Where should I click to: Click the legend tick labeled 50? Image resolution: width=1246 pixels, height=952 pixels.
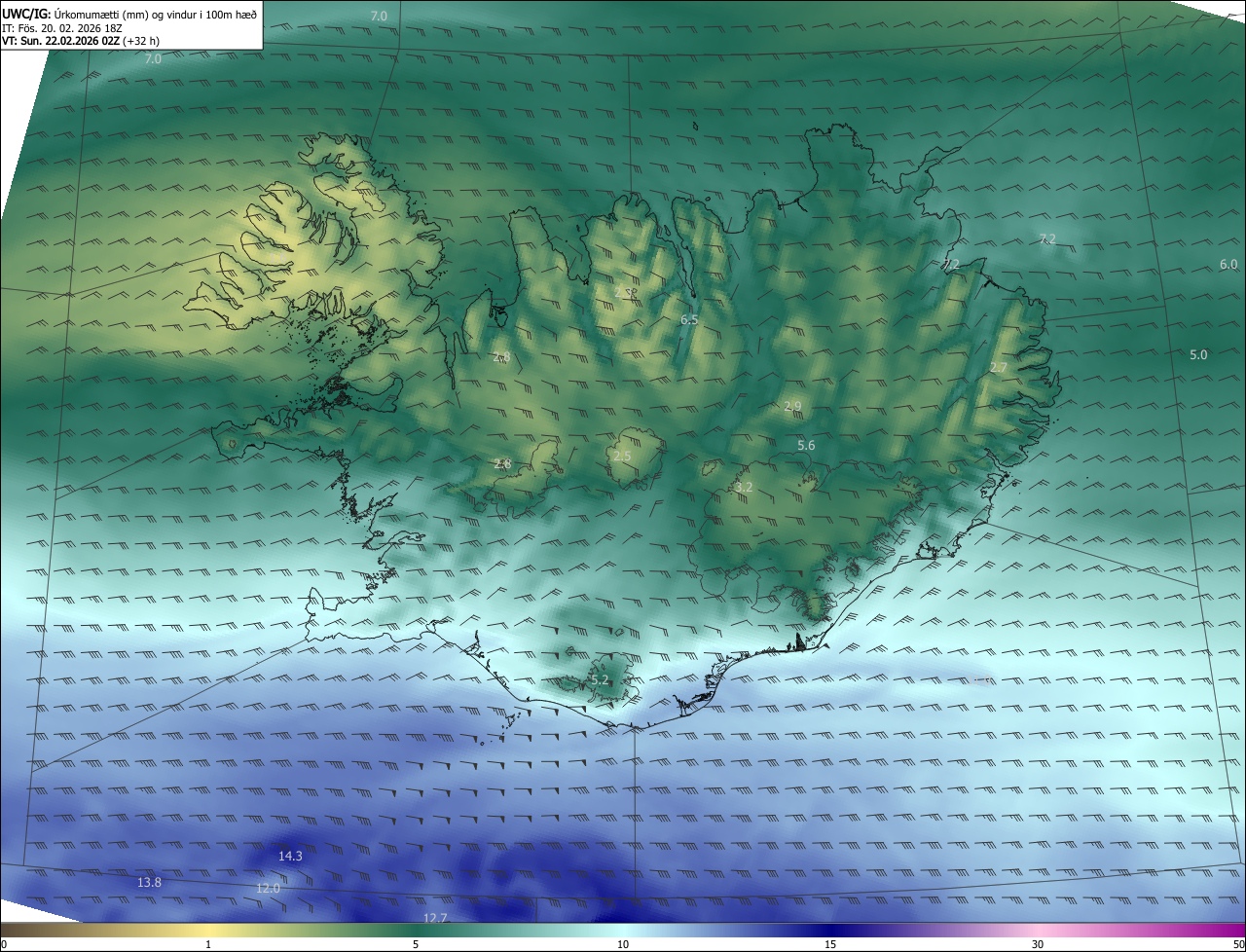click(1239, 944)
